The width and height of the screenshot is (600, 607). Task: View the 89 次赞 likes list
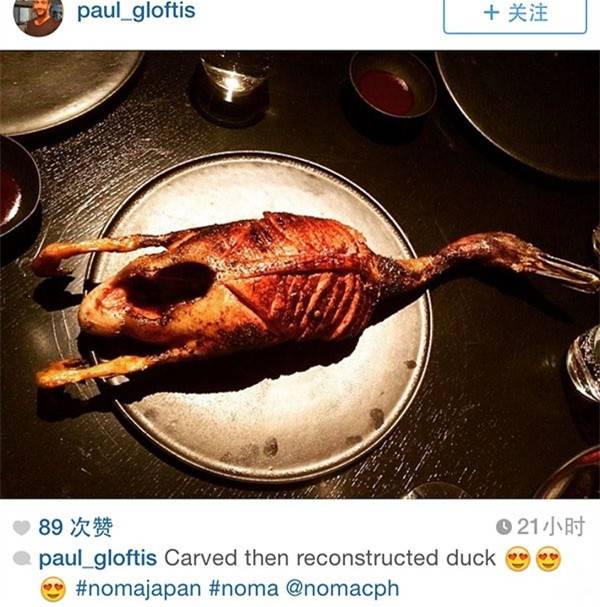75,527
